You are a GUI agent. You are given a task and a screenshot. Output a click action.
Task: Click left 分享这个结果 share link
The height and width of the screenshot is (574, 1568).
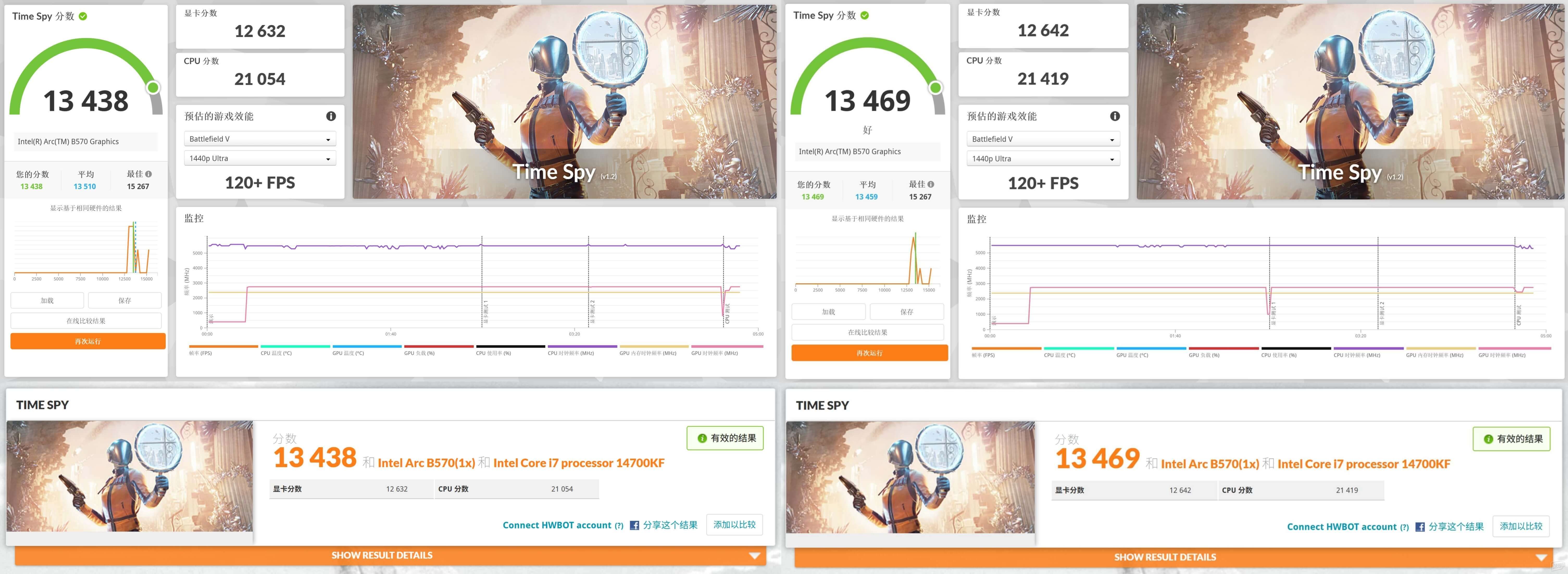[670, 525]
